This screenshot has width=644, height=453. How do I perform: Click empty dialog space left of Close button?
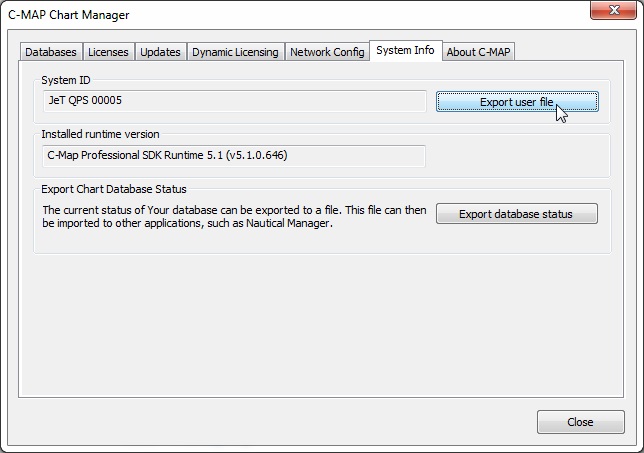[270, 422]
